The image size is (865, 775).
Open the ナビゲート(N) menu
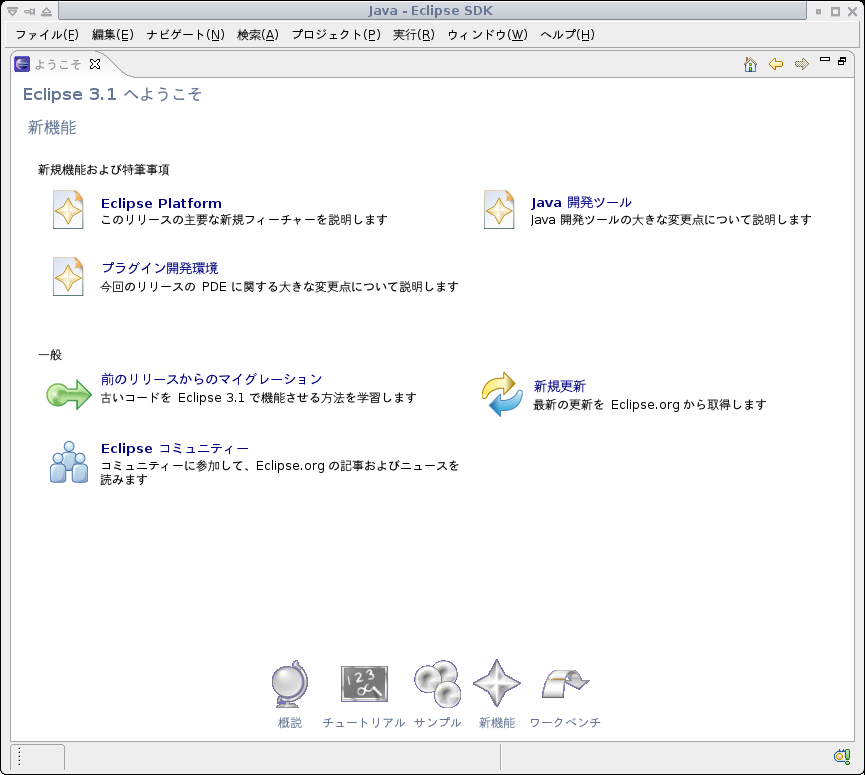(185, 35)
